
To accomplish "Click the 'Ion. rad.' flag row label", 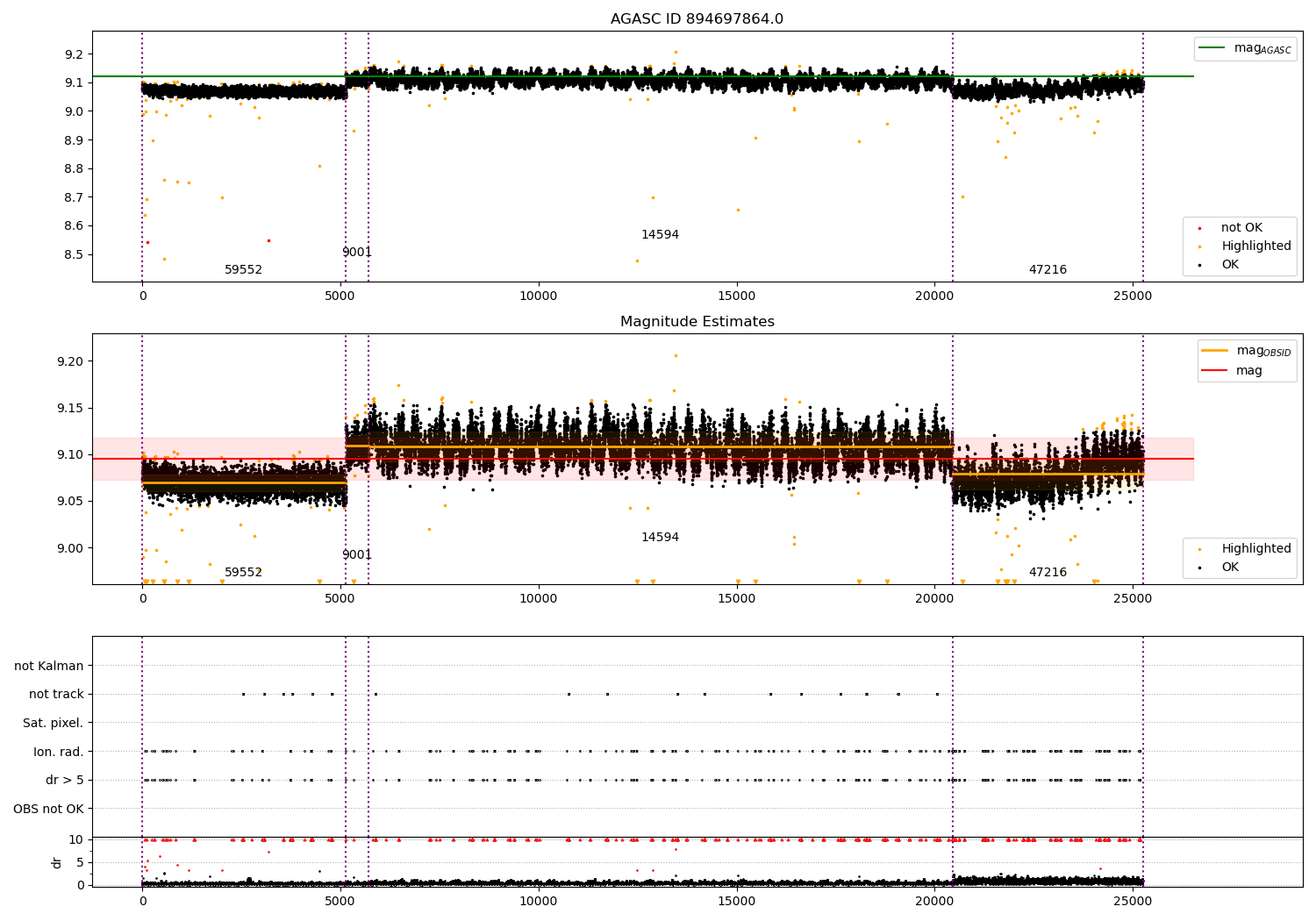I will 59,753.
